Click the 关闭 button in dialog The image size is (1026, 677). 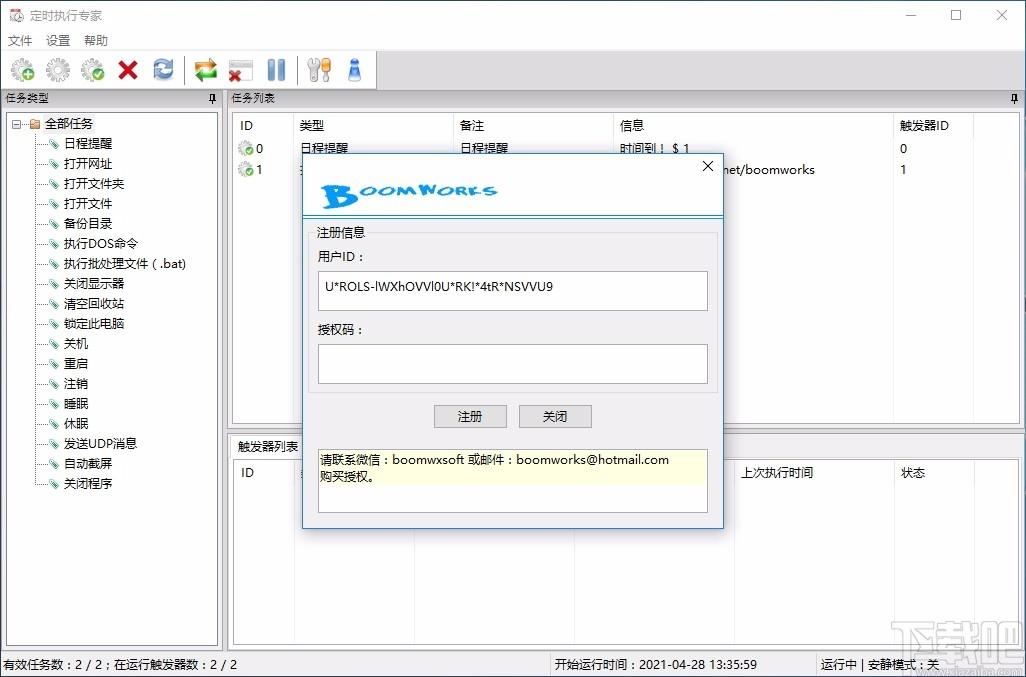(x=555, y=417)
